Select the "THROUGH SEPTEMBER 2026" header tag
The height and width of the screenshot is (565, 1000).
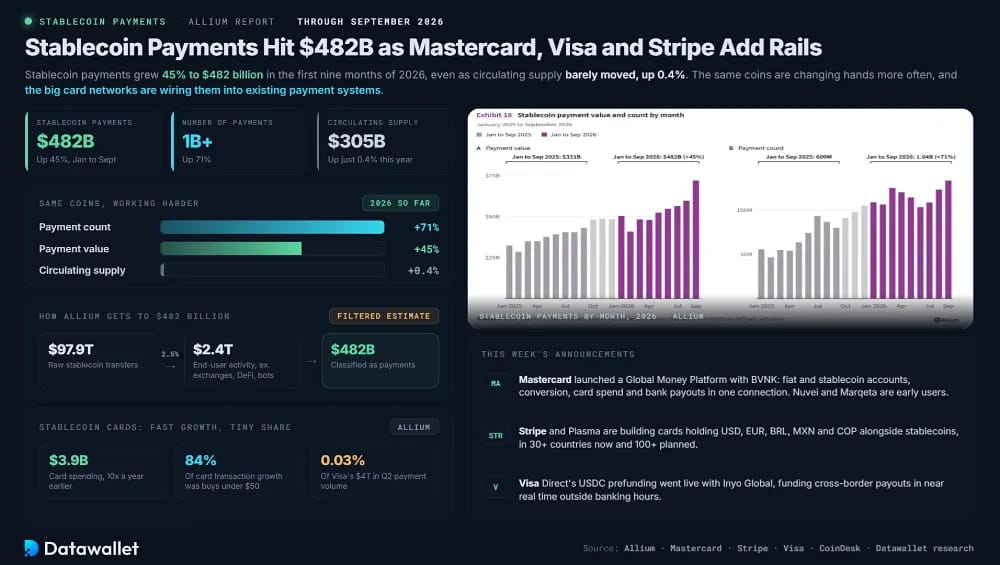370,22
